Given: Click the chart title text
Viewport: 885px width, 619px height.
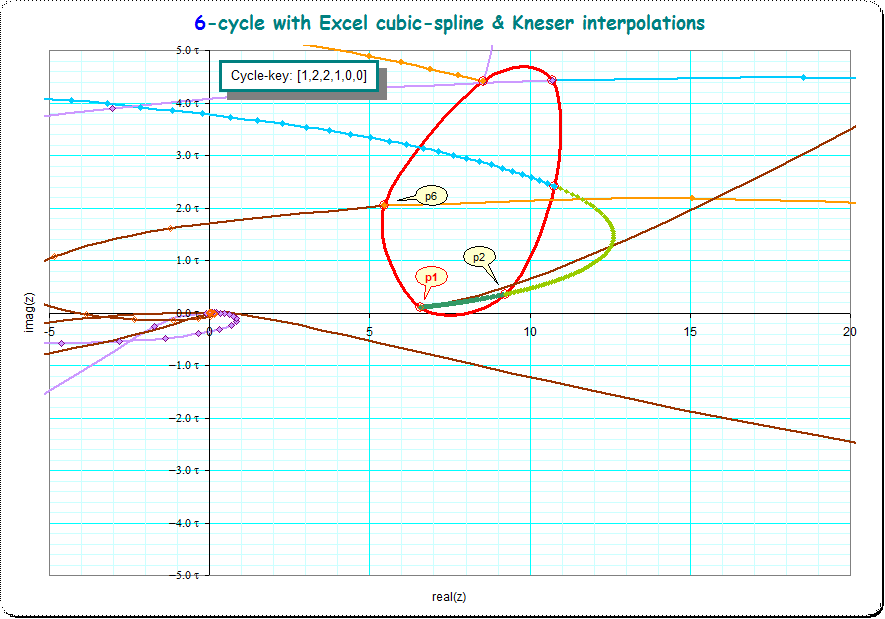Looking at the screenshot, I should point(450,22).
